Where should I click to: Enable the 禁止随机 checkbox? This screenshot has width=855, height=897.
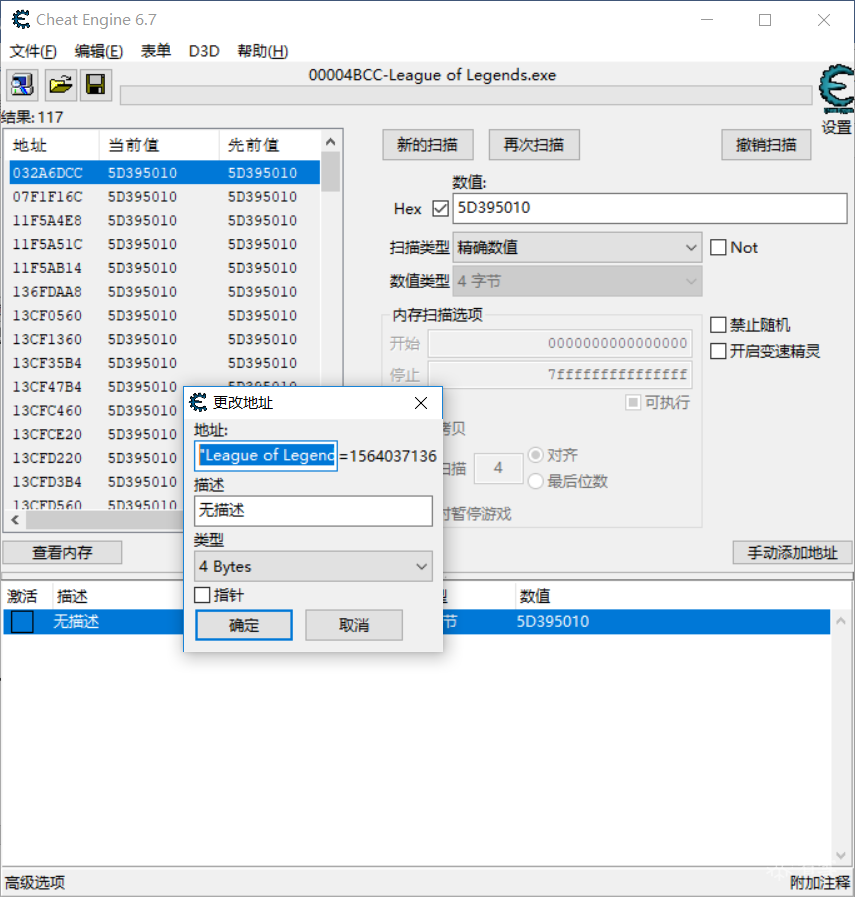point(718,325)
